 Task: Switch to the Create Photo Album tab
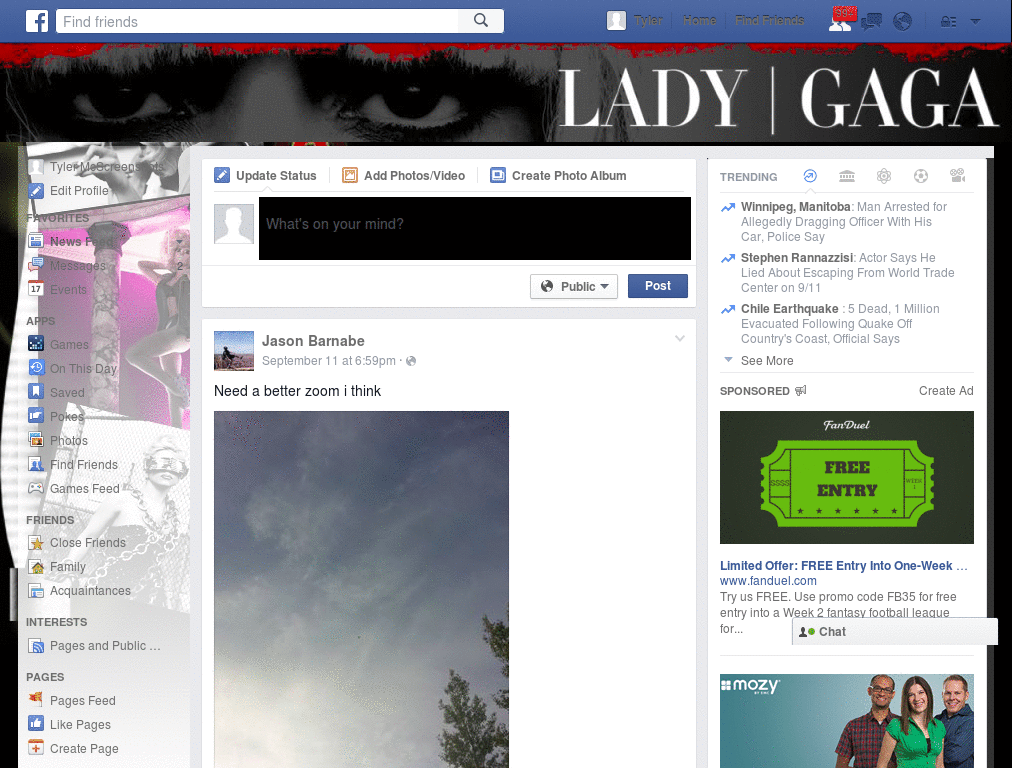pyautogui.click(x=558, y=175)
